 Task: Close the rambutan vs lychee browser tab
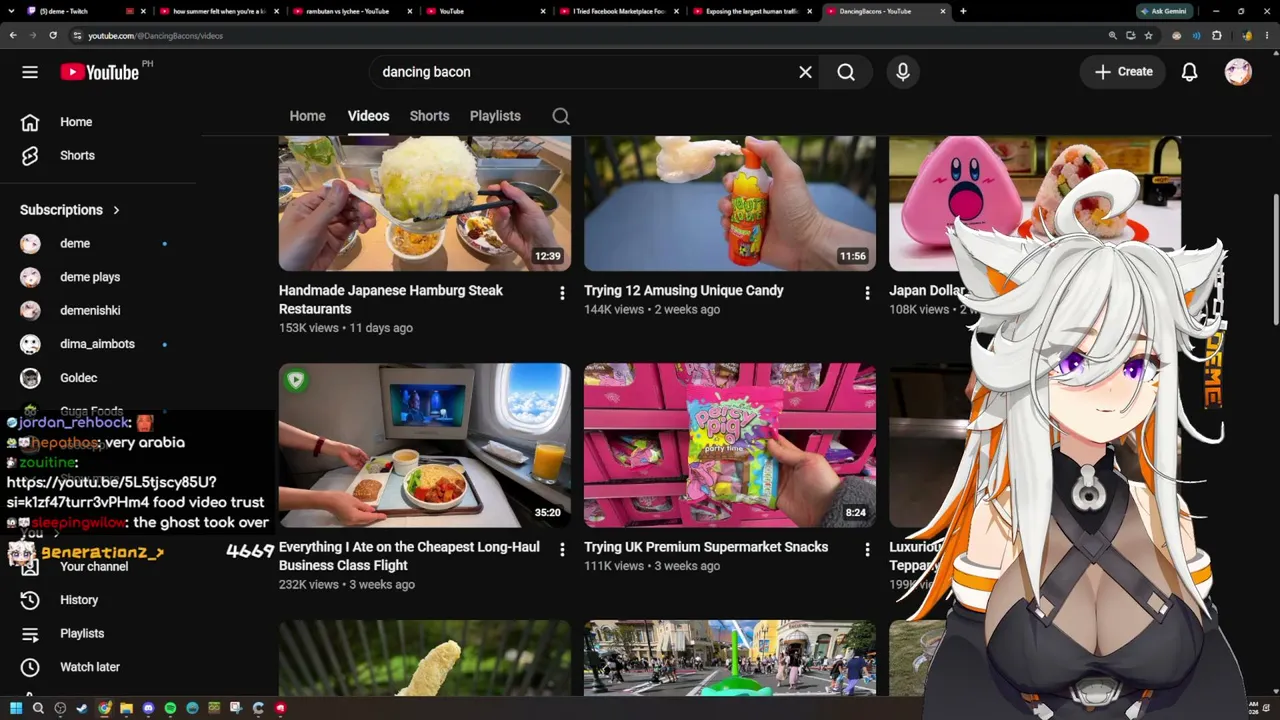point(408,11)
